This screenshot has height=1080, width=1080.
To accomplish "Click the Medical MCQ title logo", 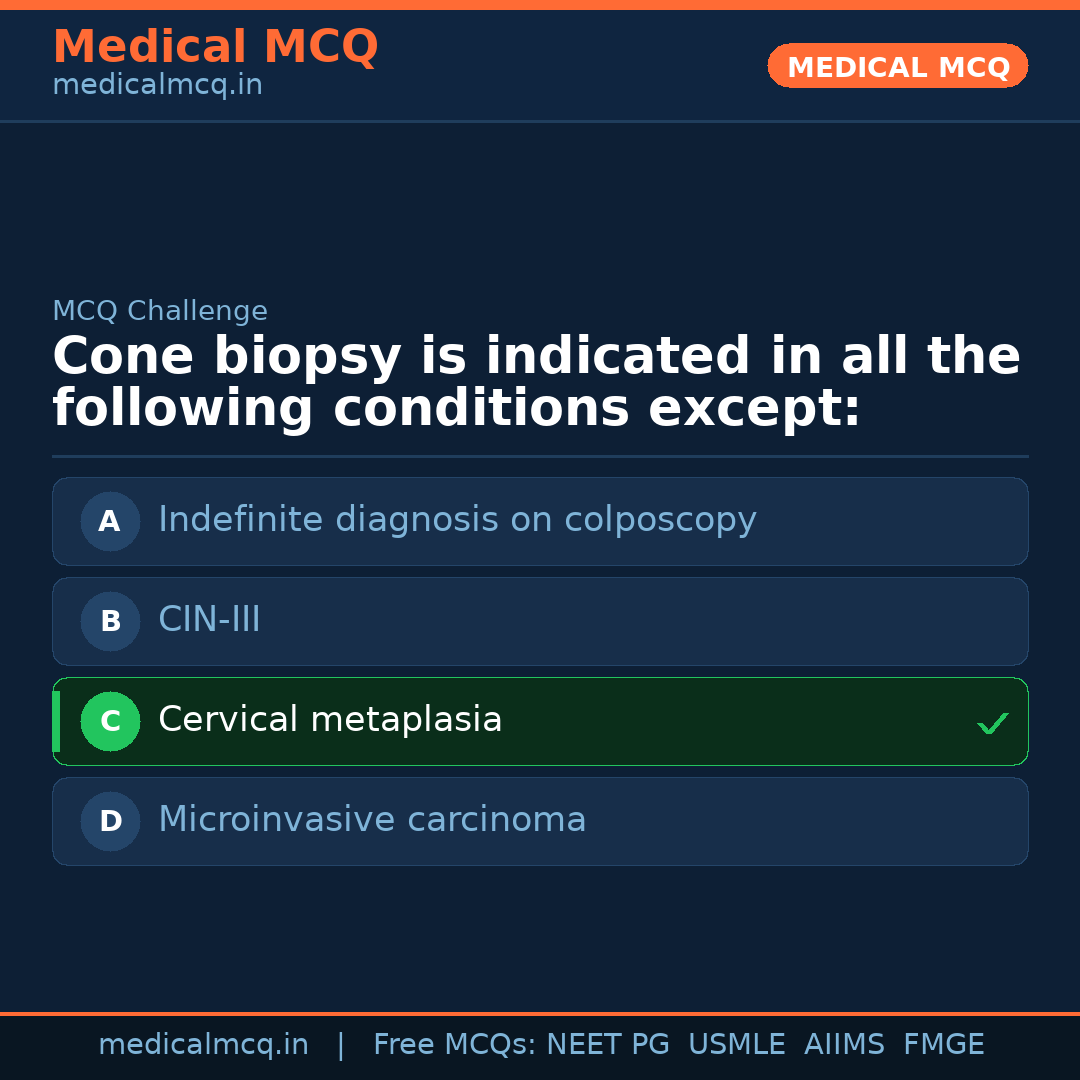I will pos(215,47).
